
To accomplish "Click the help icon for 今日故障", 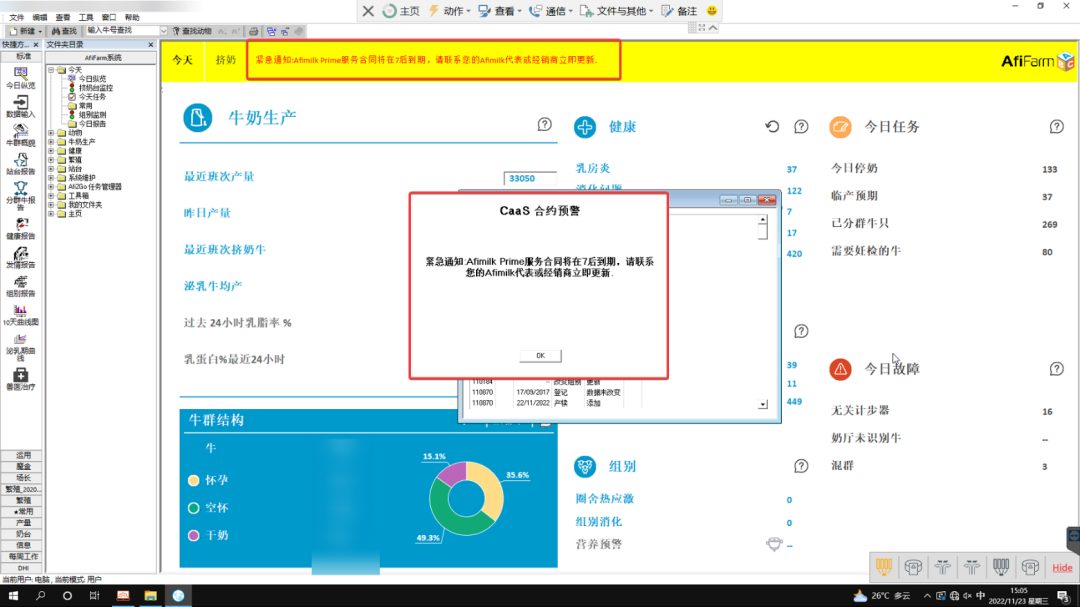I will click(1057, 369).
